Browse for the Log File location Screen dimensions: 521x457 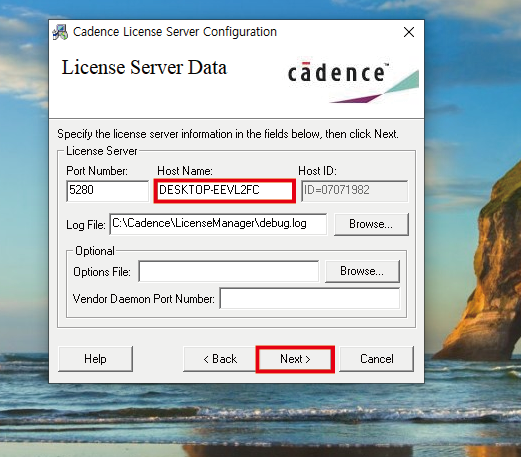(x=371, y=224)
